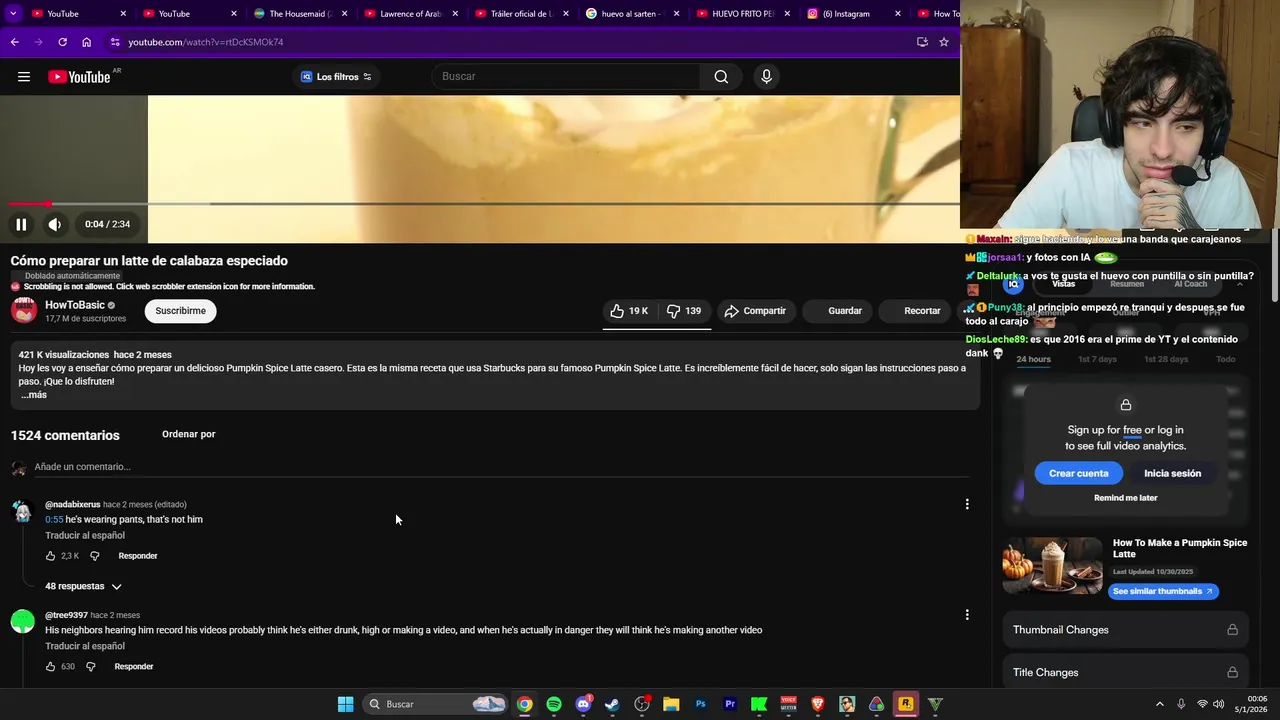
Task: Reply to @tree9397 with Responder
Action: point(134,667)
